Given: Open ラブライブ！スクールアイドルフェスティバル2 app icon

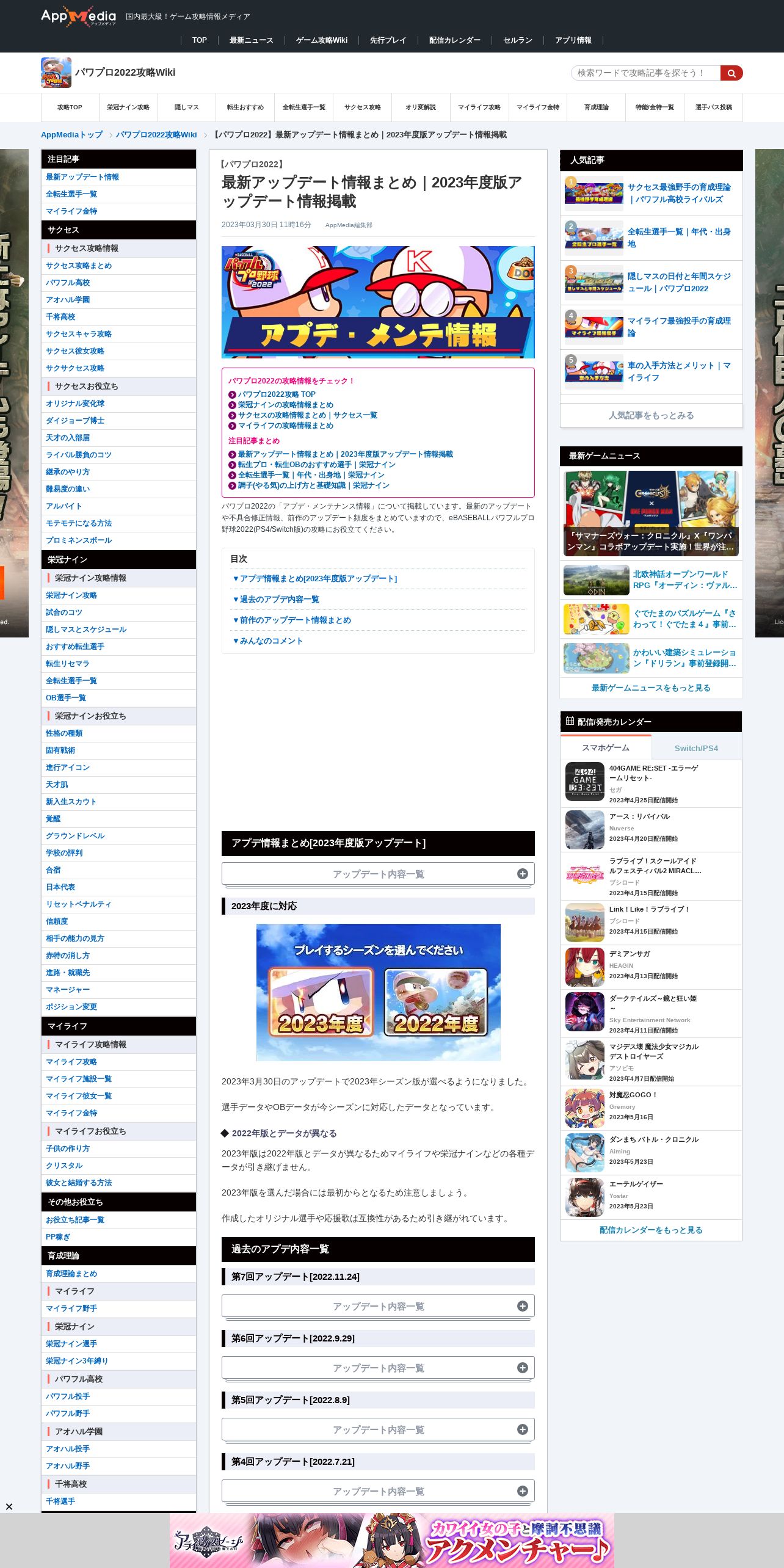Looking at the screenshot, I should click(x=585, y=874).
